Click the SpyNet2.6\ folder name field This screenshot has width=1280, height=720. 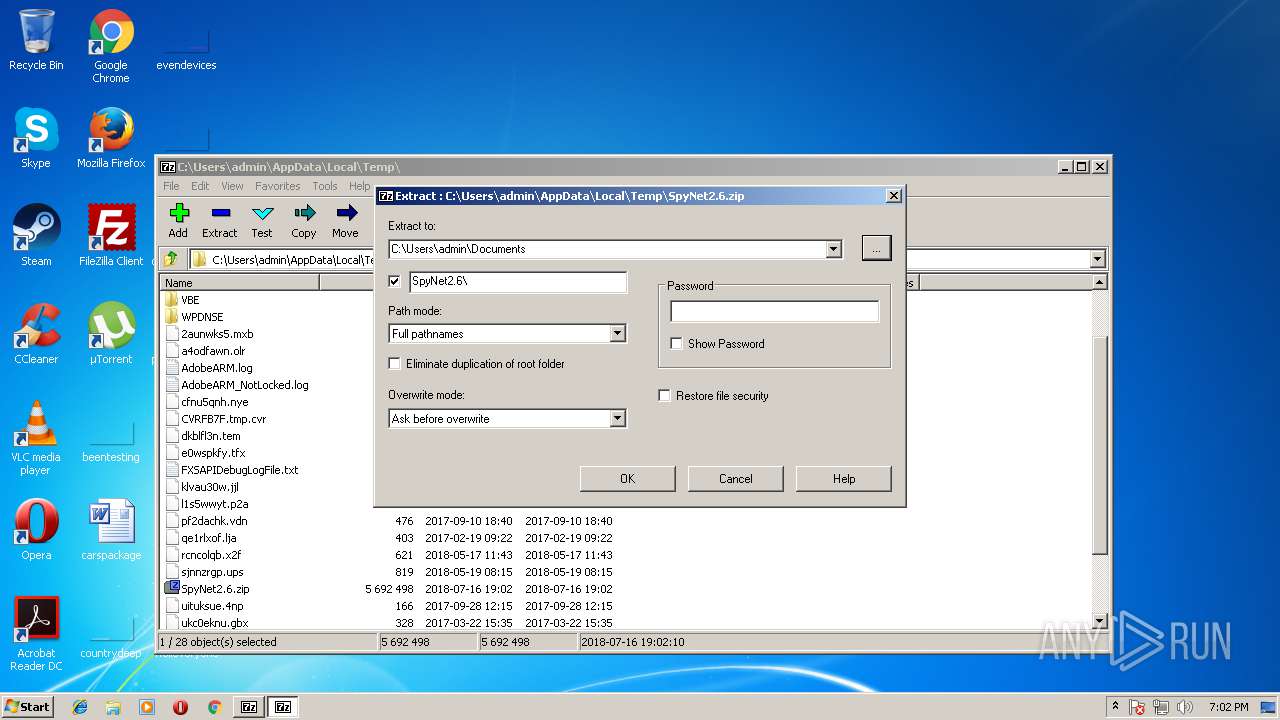(517, 281)
